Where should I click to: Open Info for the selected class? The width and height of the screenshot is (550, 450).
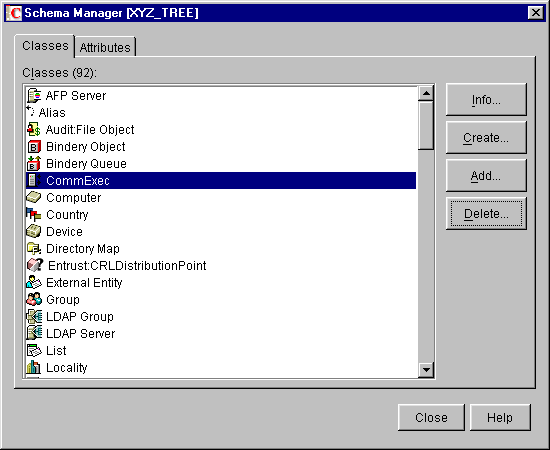[486, 100]
